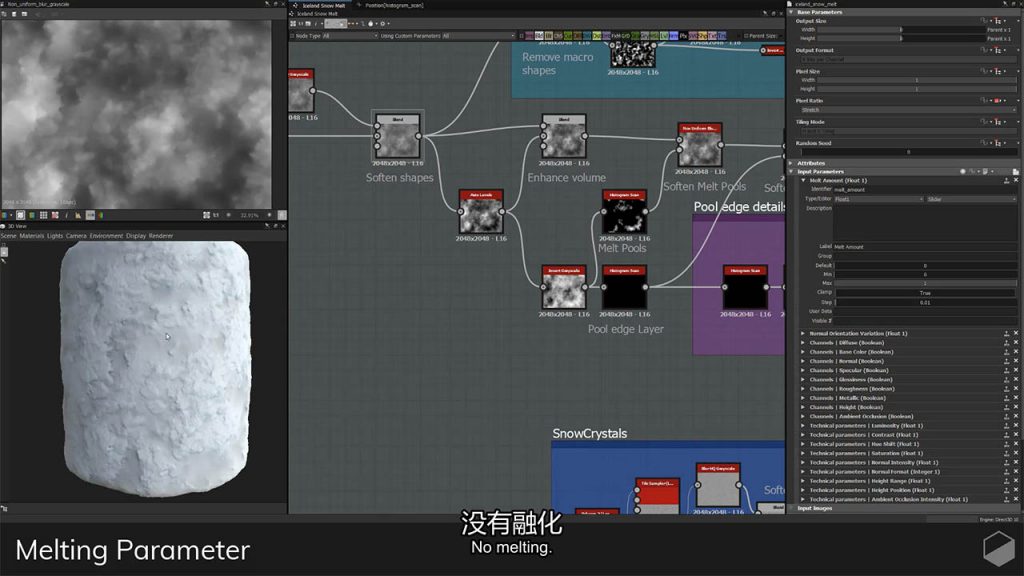Select the Blend node above Soften shapes

(398, 137)
